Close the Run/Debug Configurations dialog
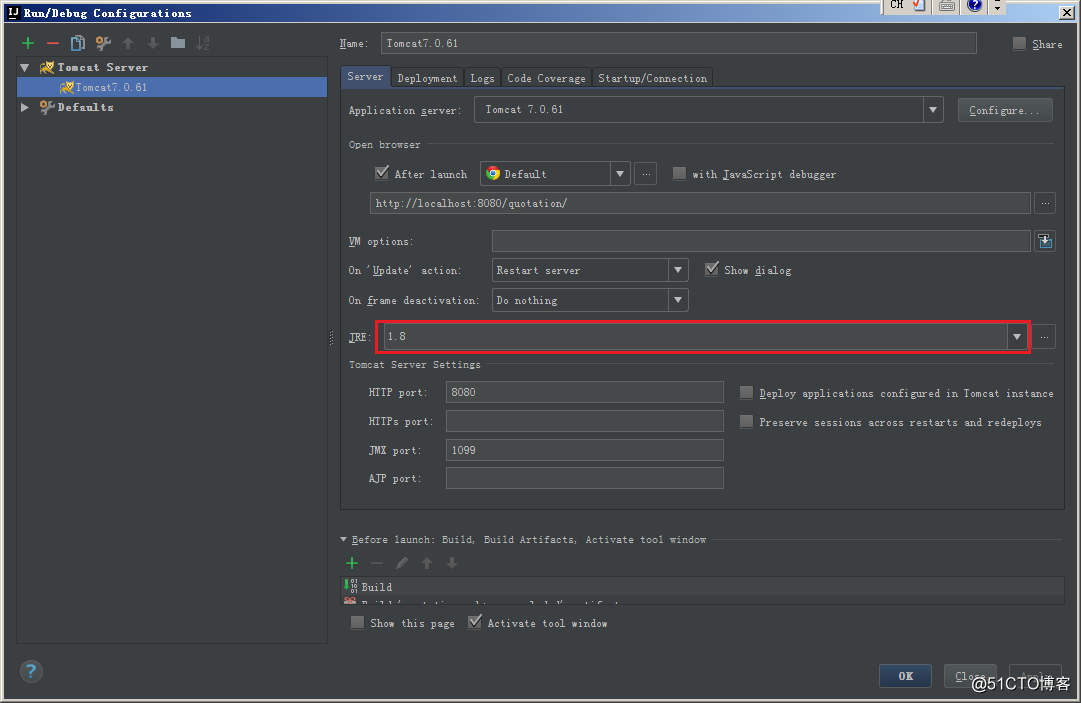The height and width of the screenshot is (703, 1081). click(x=1066, y=12)
